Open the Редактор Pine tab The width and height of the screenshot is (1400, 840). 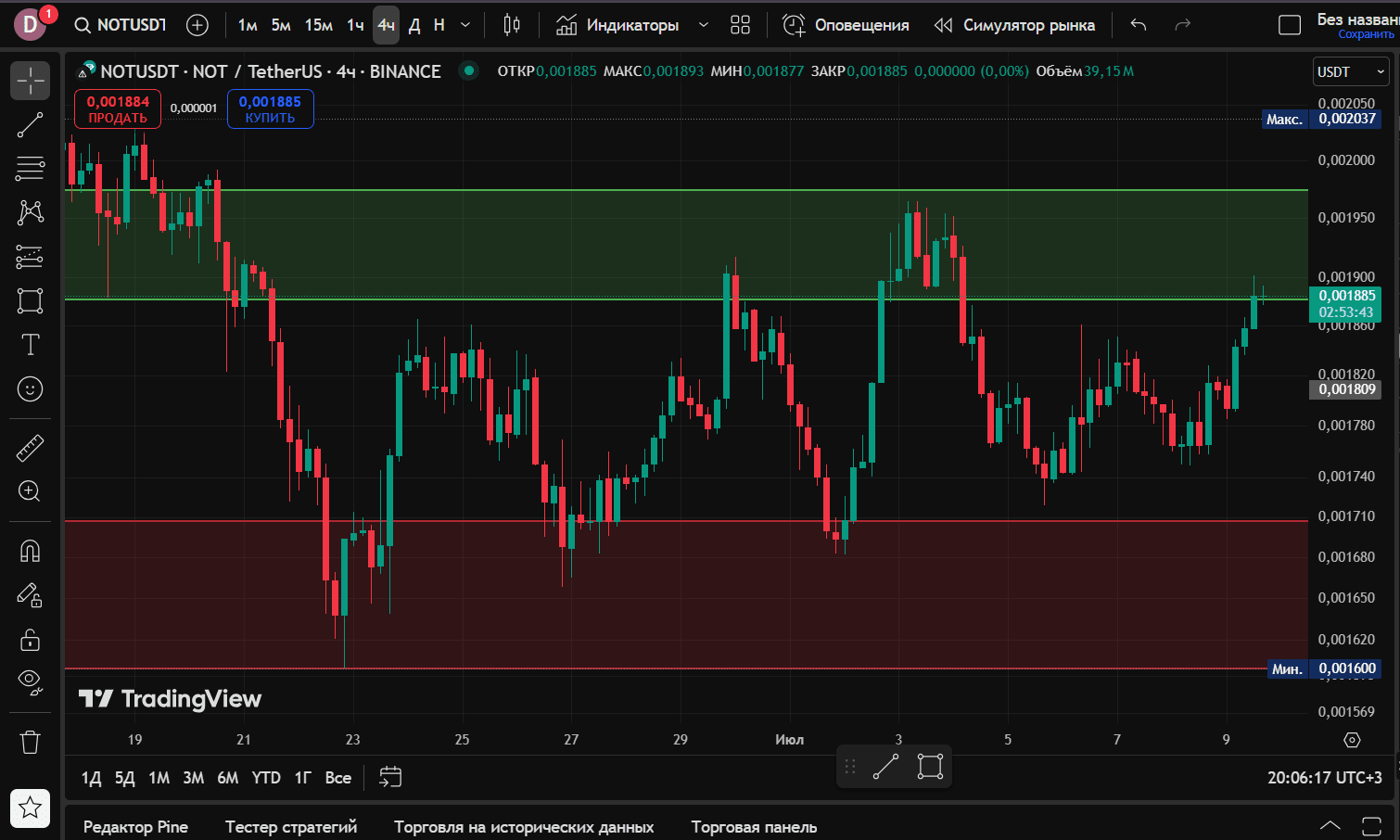tap(135, 827)
